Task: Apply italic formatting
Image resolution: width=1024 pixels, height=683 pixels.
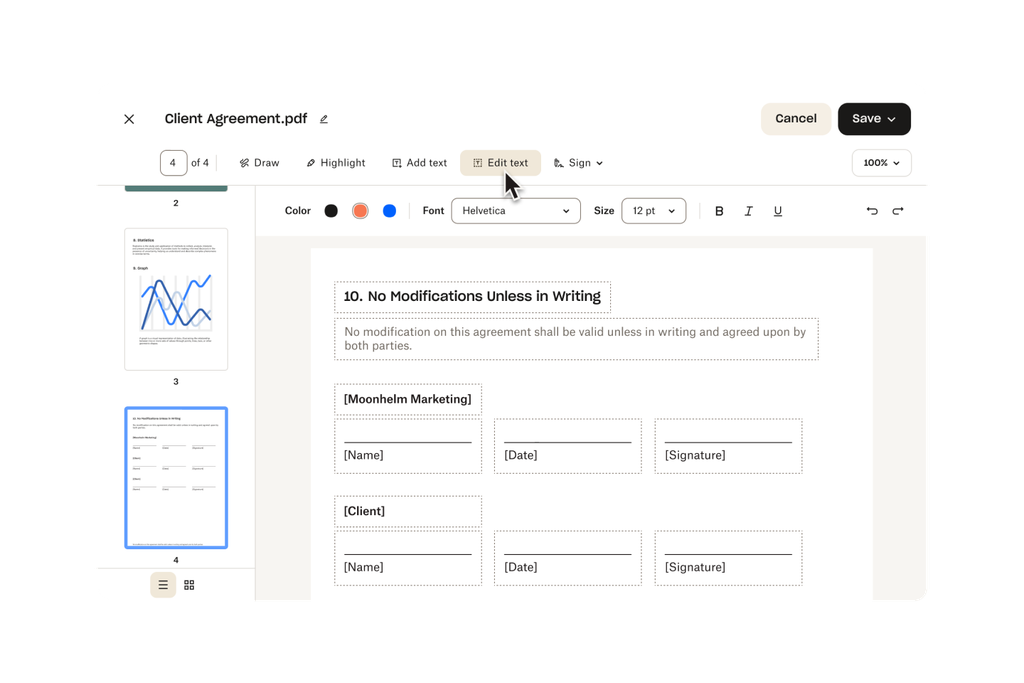Action: [748, 210]
